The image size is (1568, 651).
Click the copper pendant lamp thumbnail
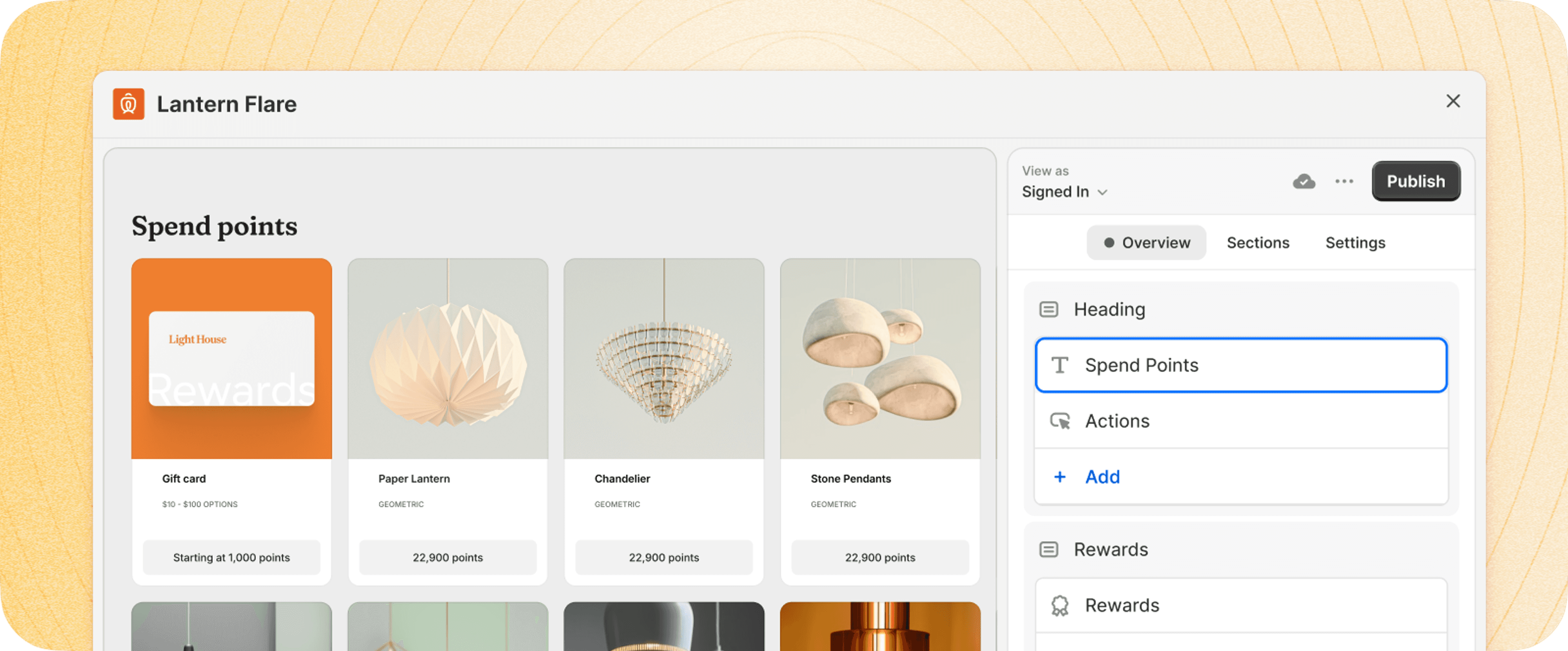tap(880, 626)
